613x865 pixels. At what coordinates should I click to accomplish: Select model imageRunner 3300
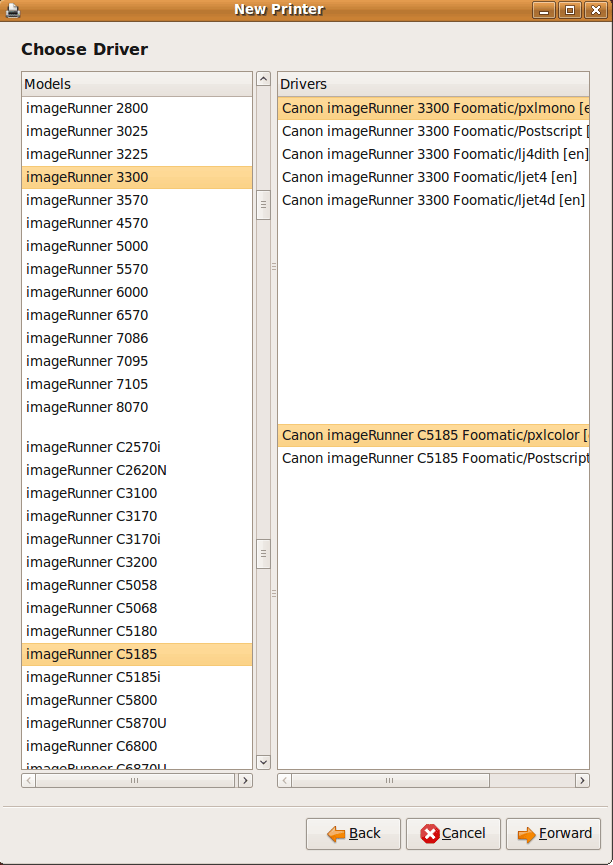tap(137, 177)
